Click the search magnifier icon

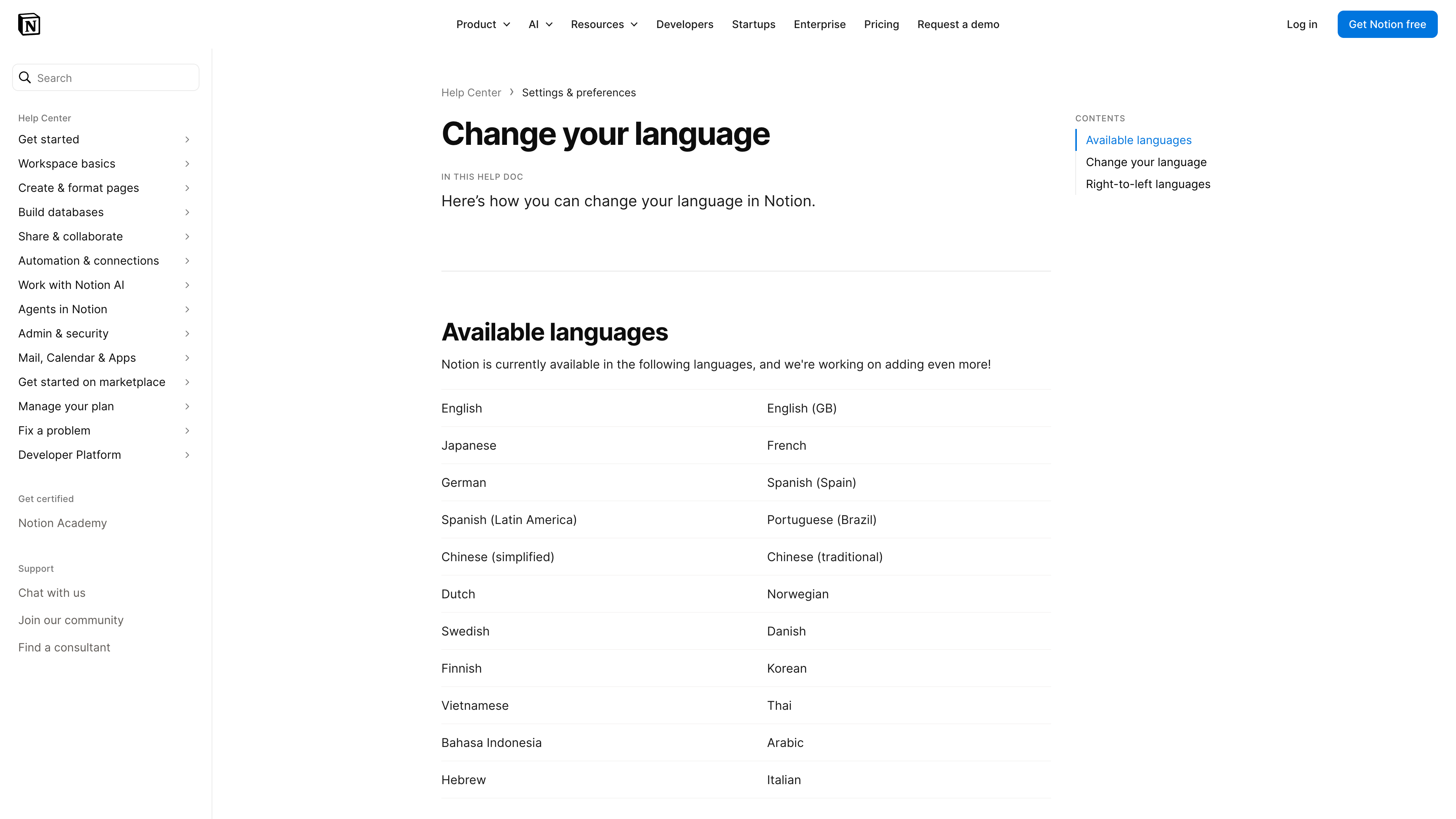[25, 77]
